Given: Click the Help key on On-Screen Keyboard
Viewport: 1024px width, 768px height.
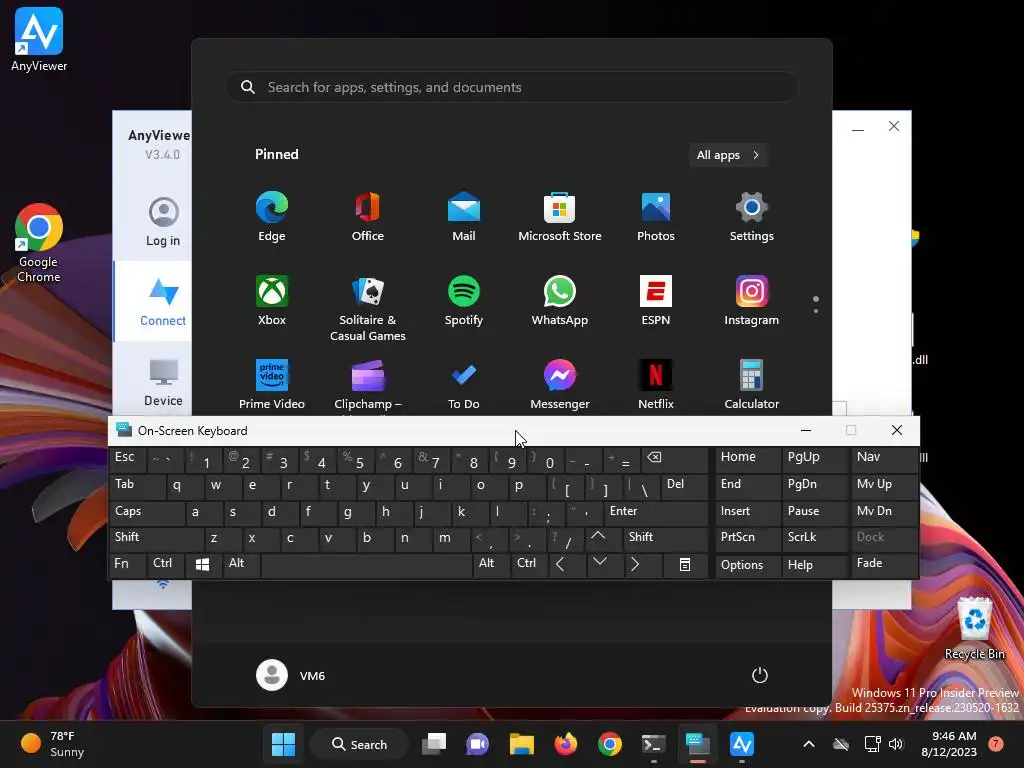Looking at the screenshot, I should pyautogui.click(x=814, y=565).
